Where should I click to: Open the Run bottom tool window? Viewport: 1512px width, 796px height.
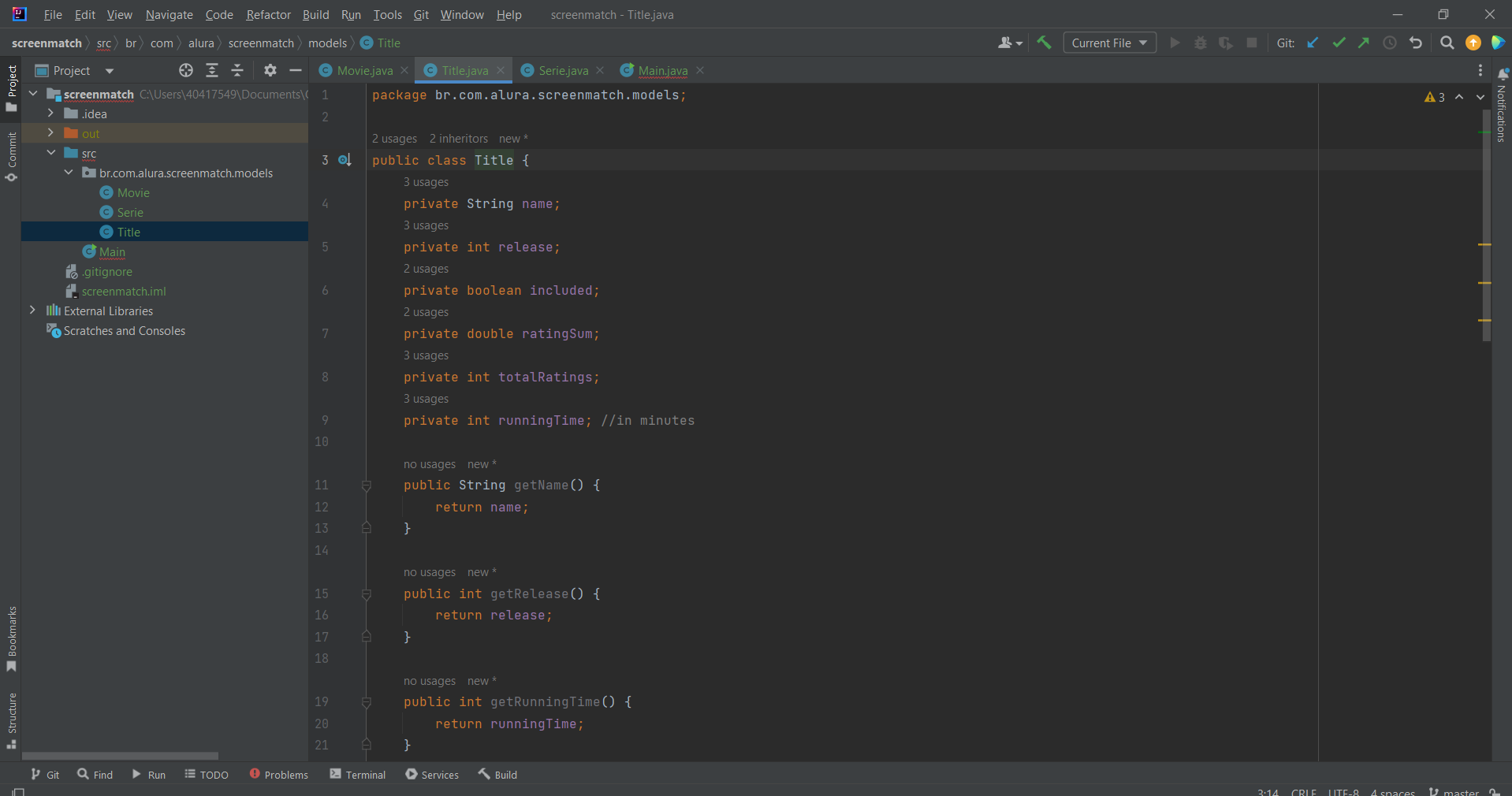point(149,775)
